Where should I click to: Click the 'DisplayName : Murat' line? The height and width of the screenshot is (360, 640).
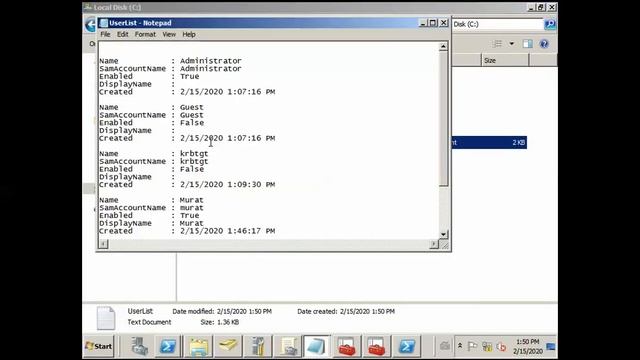coord(151,223)
